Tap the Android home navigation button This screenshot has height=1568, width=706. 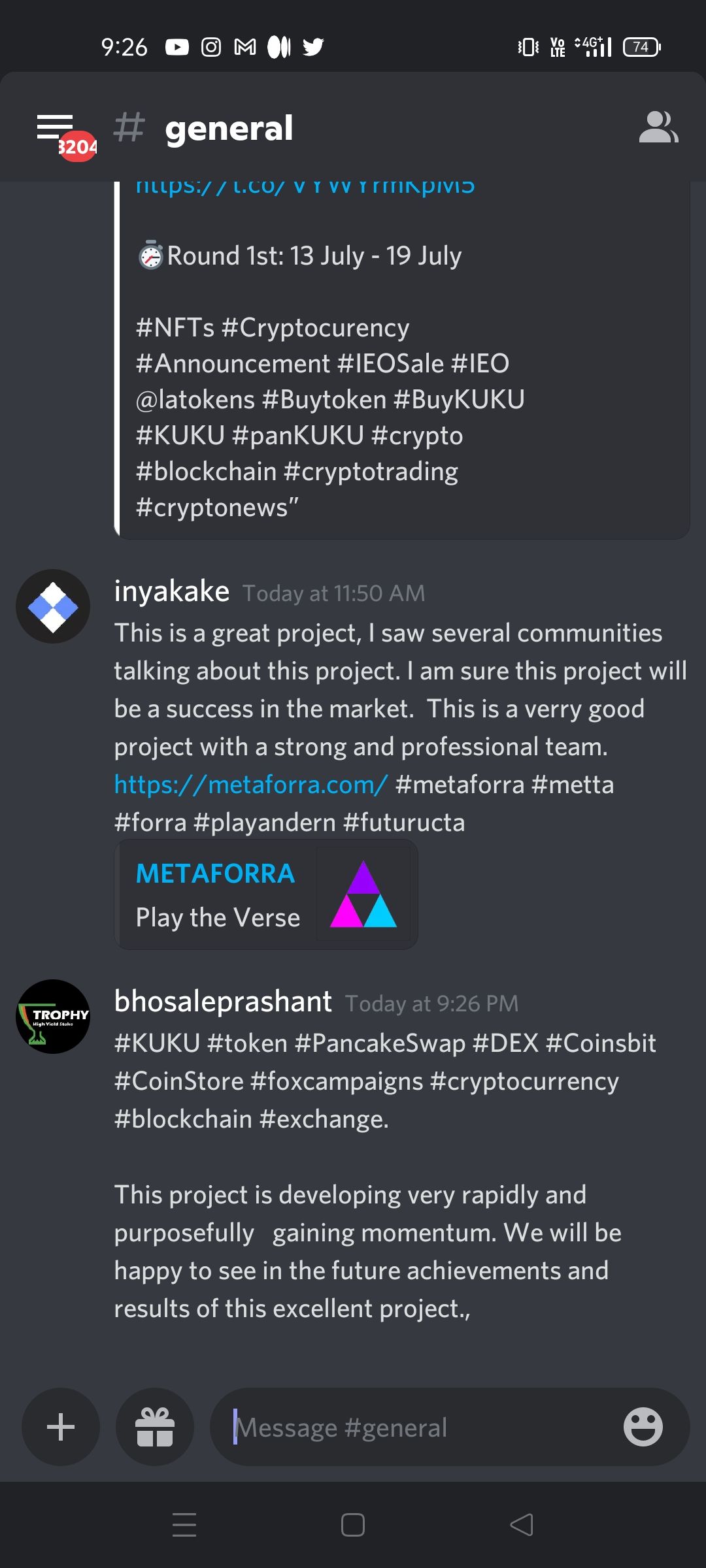353,1525
